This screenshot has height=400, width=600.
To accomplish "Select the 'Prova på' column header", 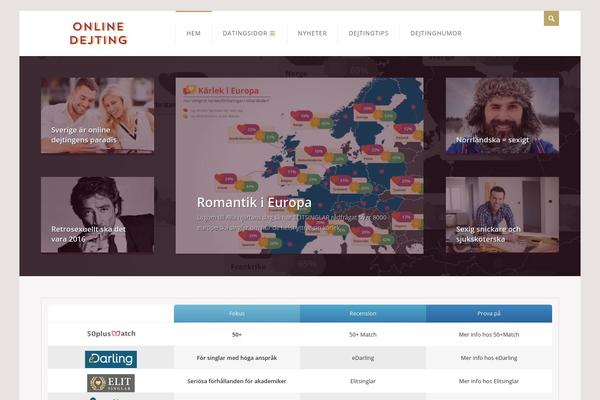I will point(489,313).
